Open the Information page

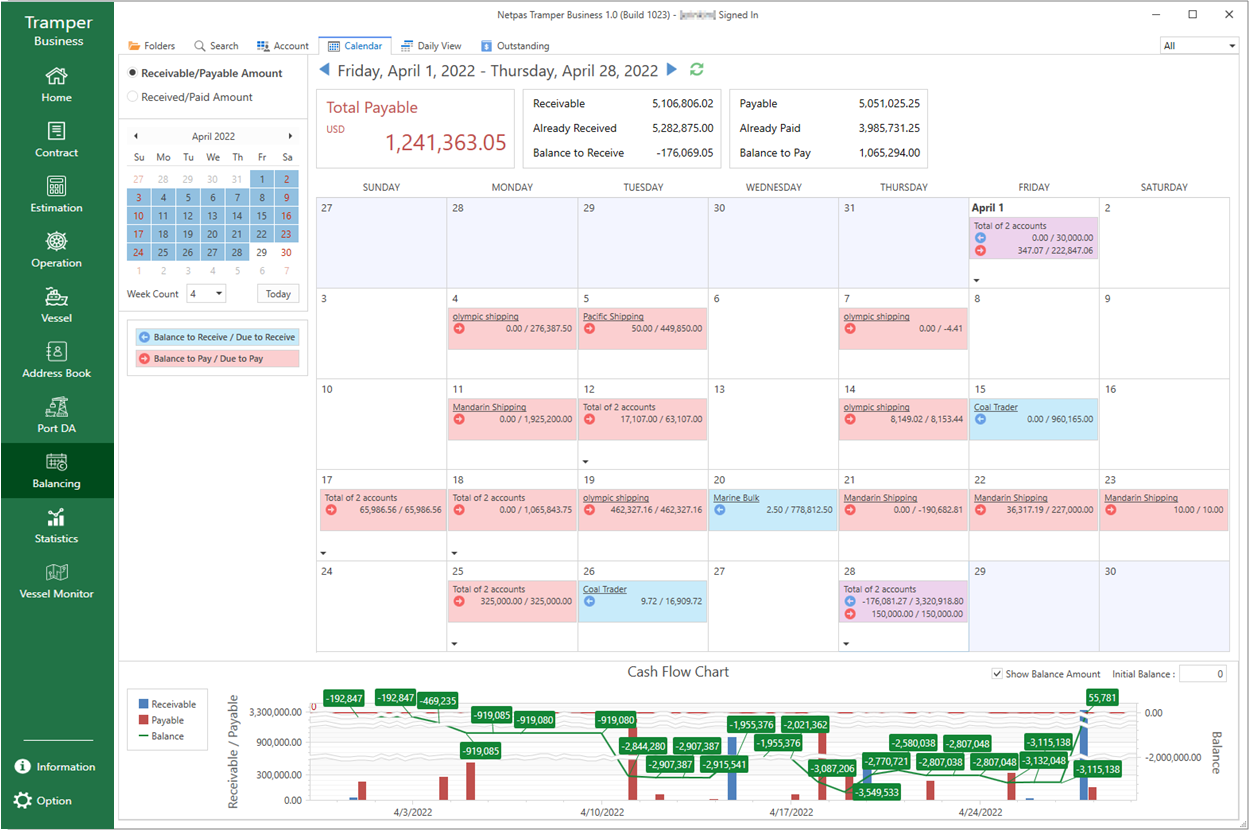pos(56,767)
